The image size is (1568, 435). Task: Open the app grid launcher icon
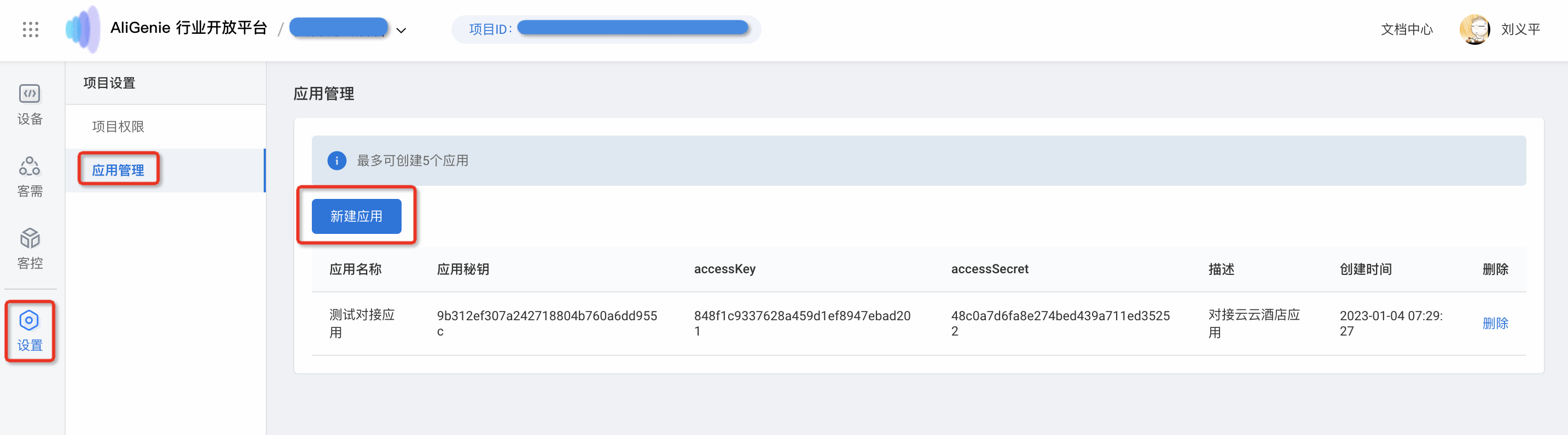pyautogui.click(x=31, y=29)
